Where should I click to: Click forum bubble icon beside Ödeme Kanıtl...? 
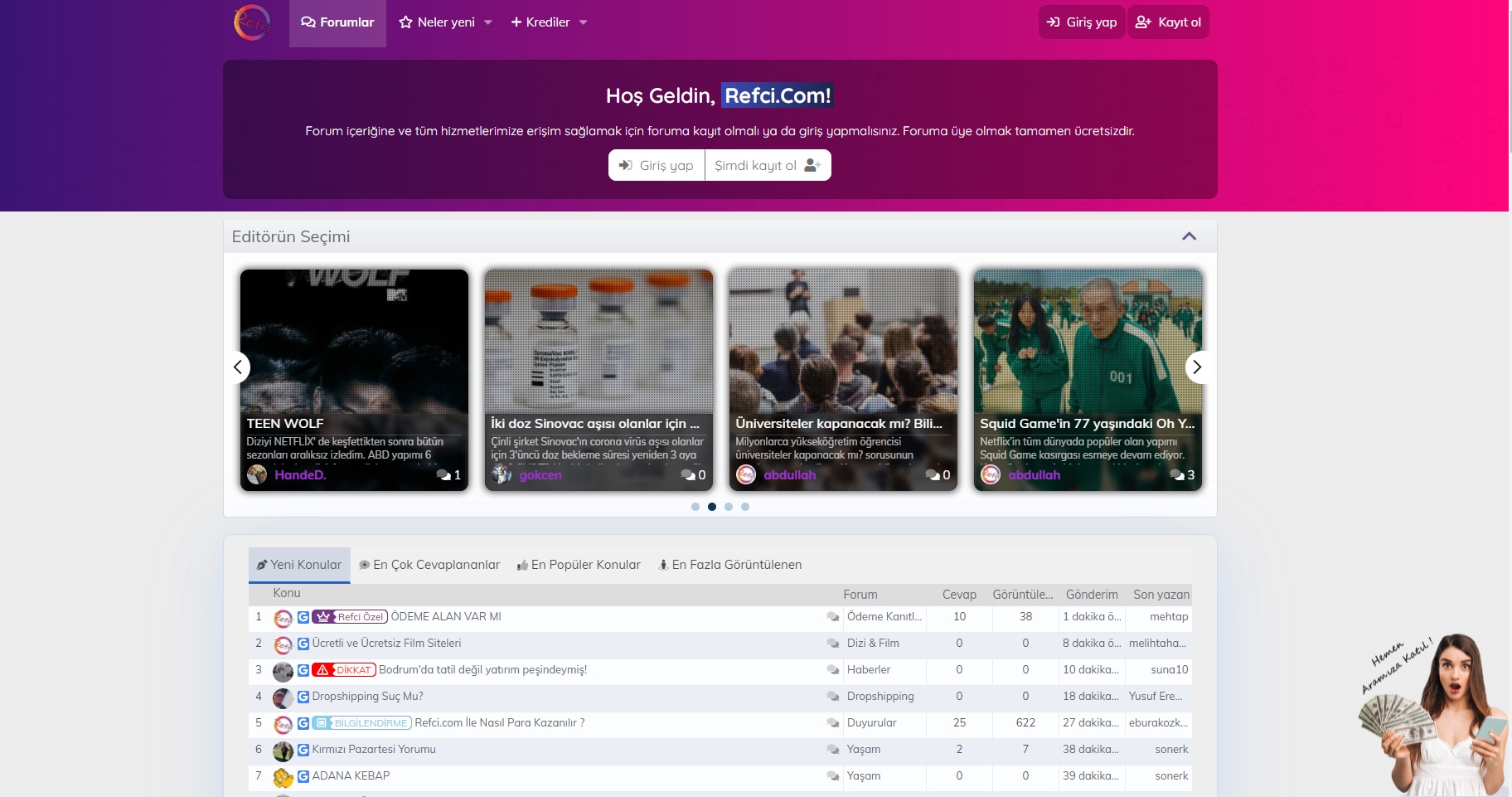click(x=833, y=616)
